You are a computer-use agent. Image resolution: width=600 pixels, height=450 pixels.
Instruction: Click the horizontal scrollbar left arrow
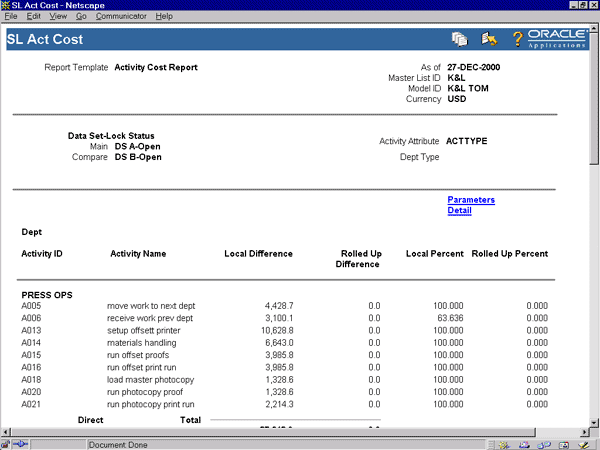6,432
